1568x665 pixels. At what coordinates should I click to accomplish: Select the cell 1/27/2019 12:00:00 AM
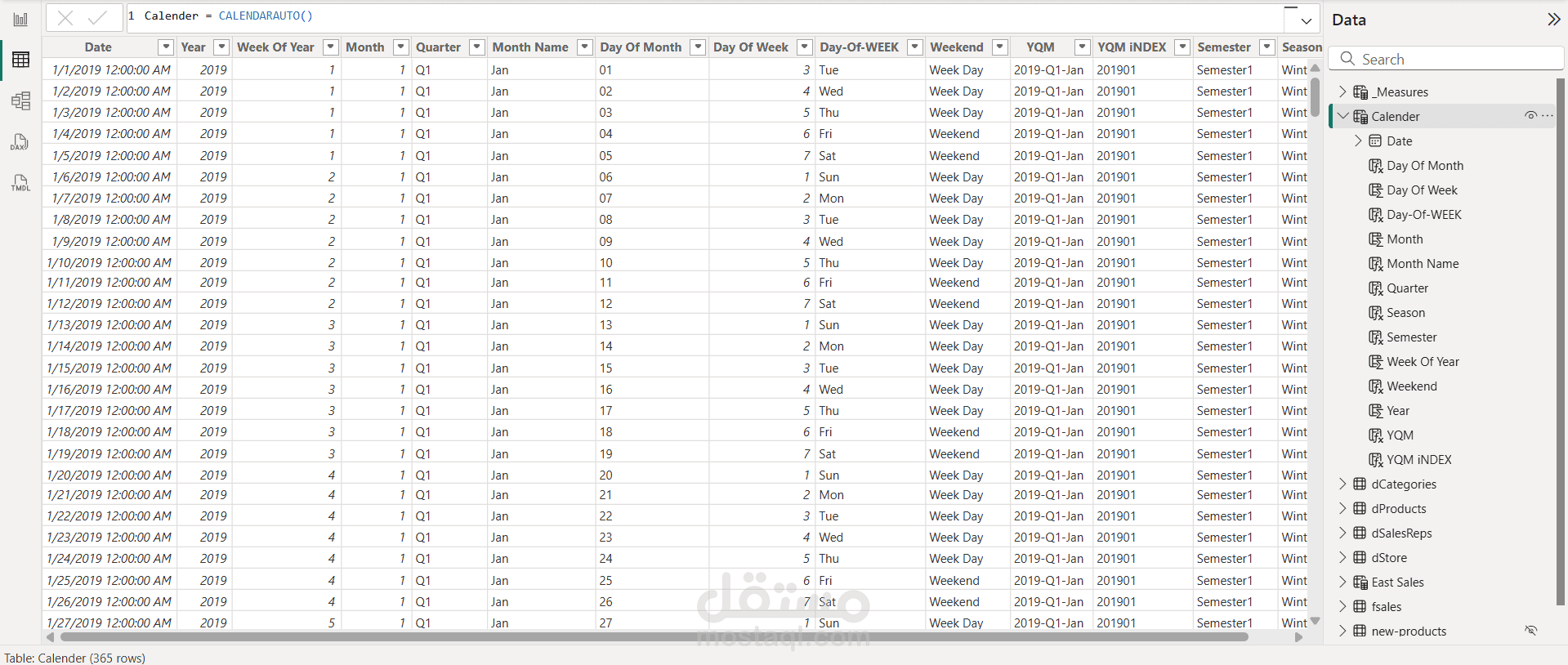109,623
